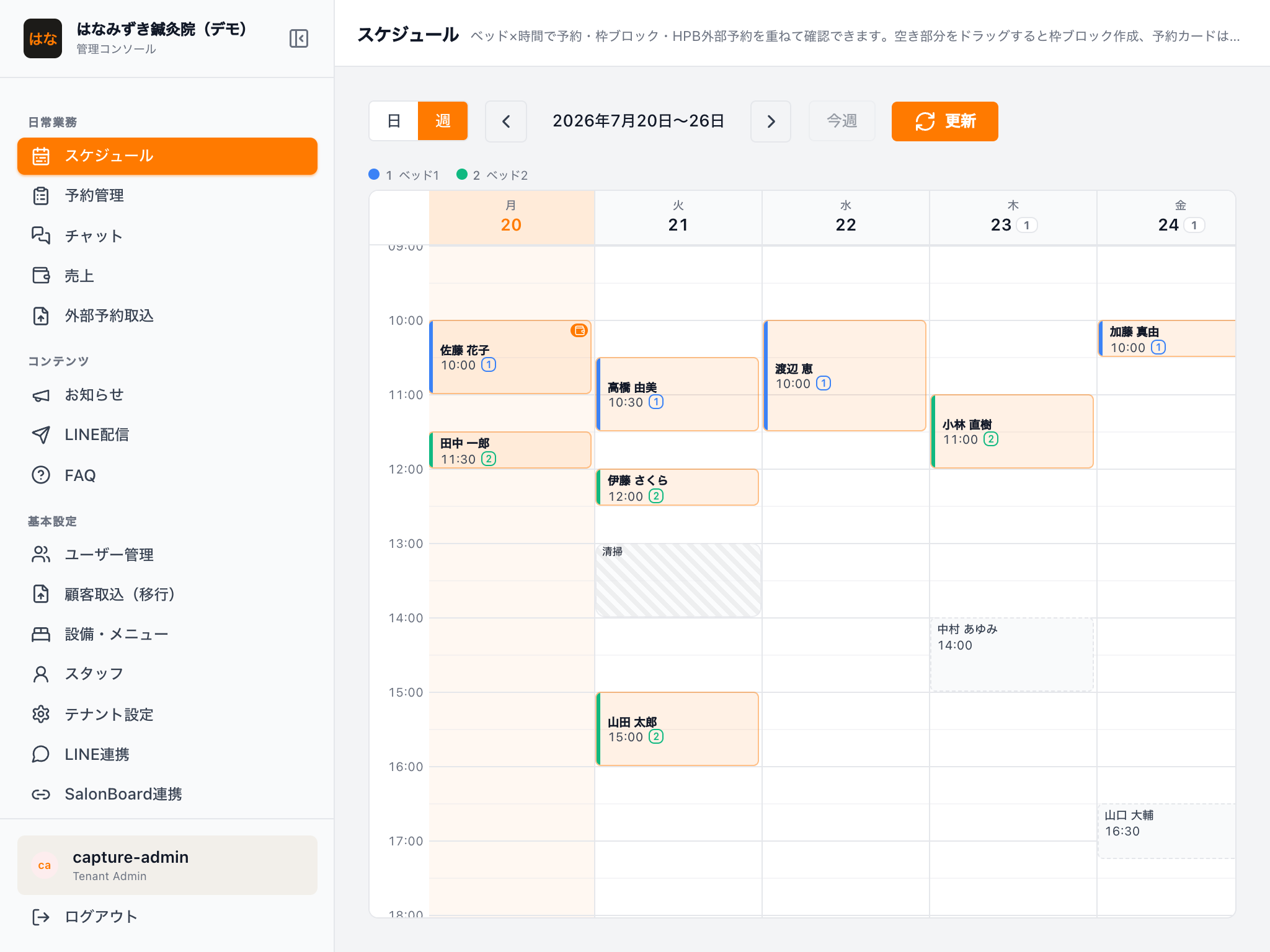Viewport: 1270px width, 952px height.
Task: Switch to 日 day view
Action: 394,121
